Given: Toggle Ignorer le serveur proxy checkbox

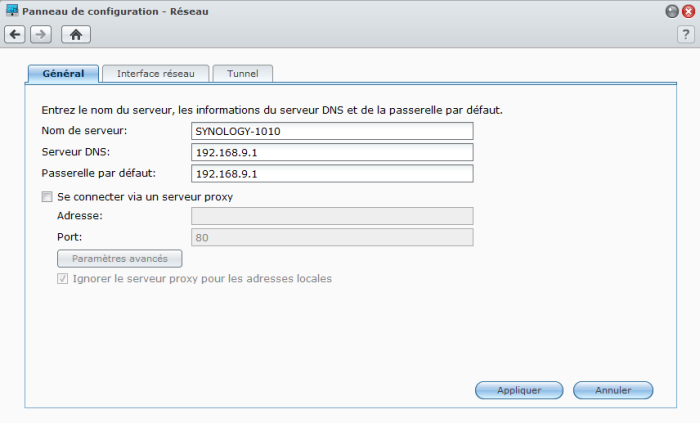Looking at the screenshot, I should tap(63, 278).
